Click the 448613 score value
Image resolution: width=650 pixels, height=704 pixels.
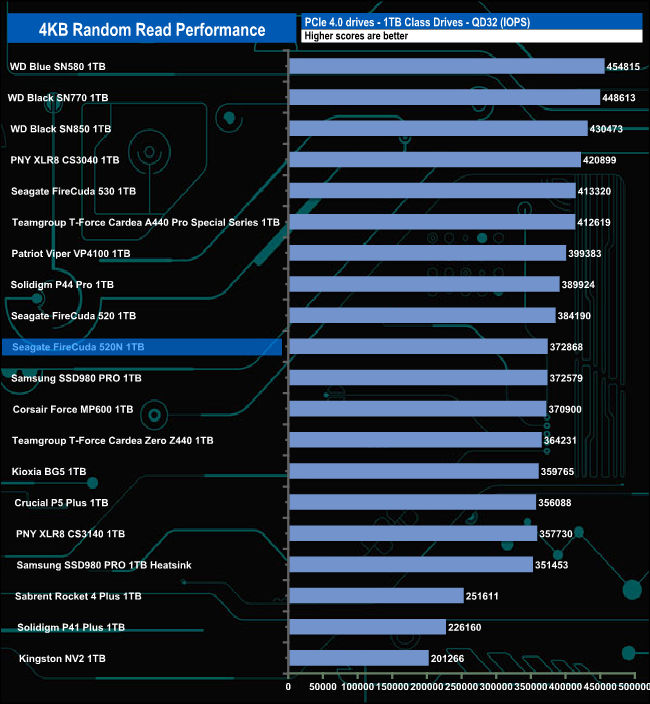[x=619, y=97]
